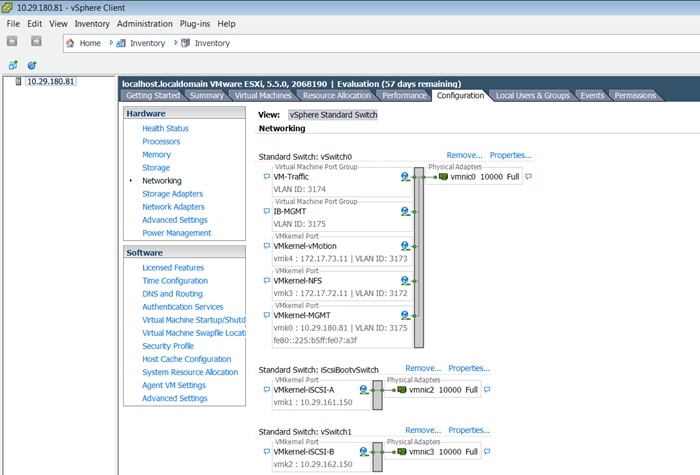
Task: Click the info bubble after vmnic3 10000 Full
Action: click(487, 452)
